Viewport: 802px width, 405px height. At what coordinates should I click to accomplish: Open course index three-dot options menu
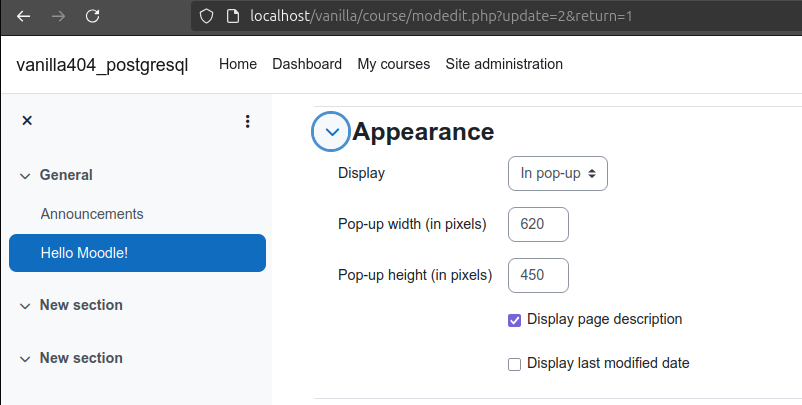pos(248,121)
